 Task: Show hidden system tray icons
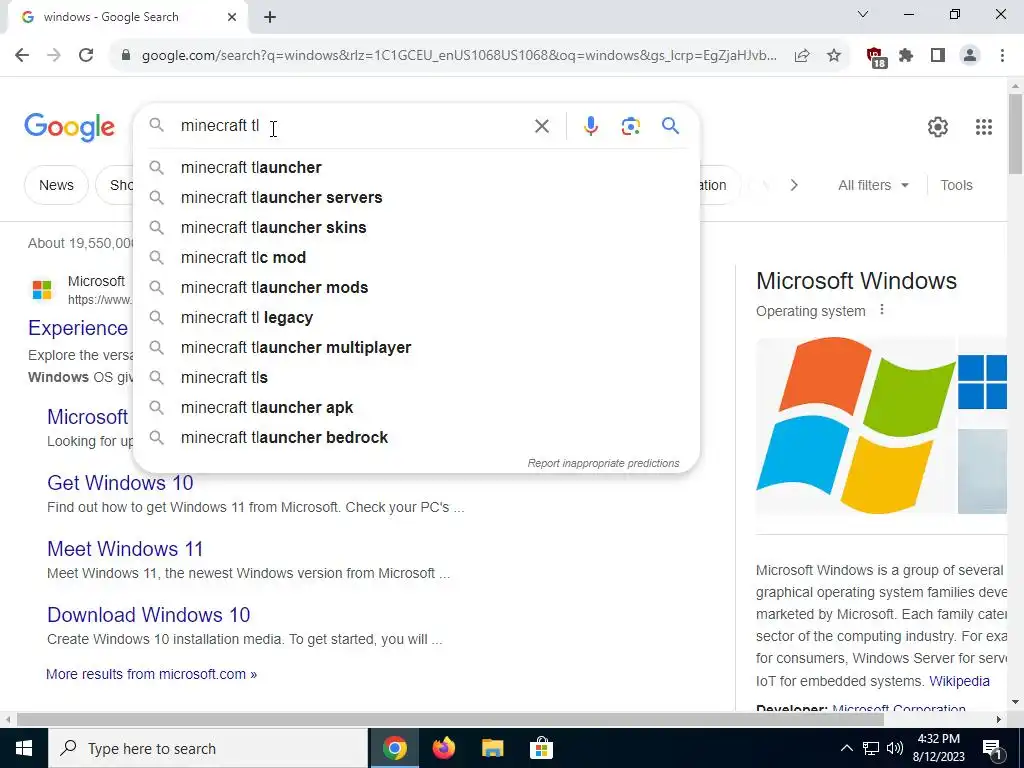pyautogui.click(x=846, y=748)
